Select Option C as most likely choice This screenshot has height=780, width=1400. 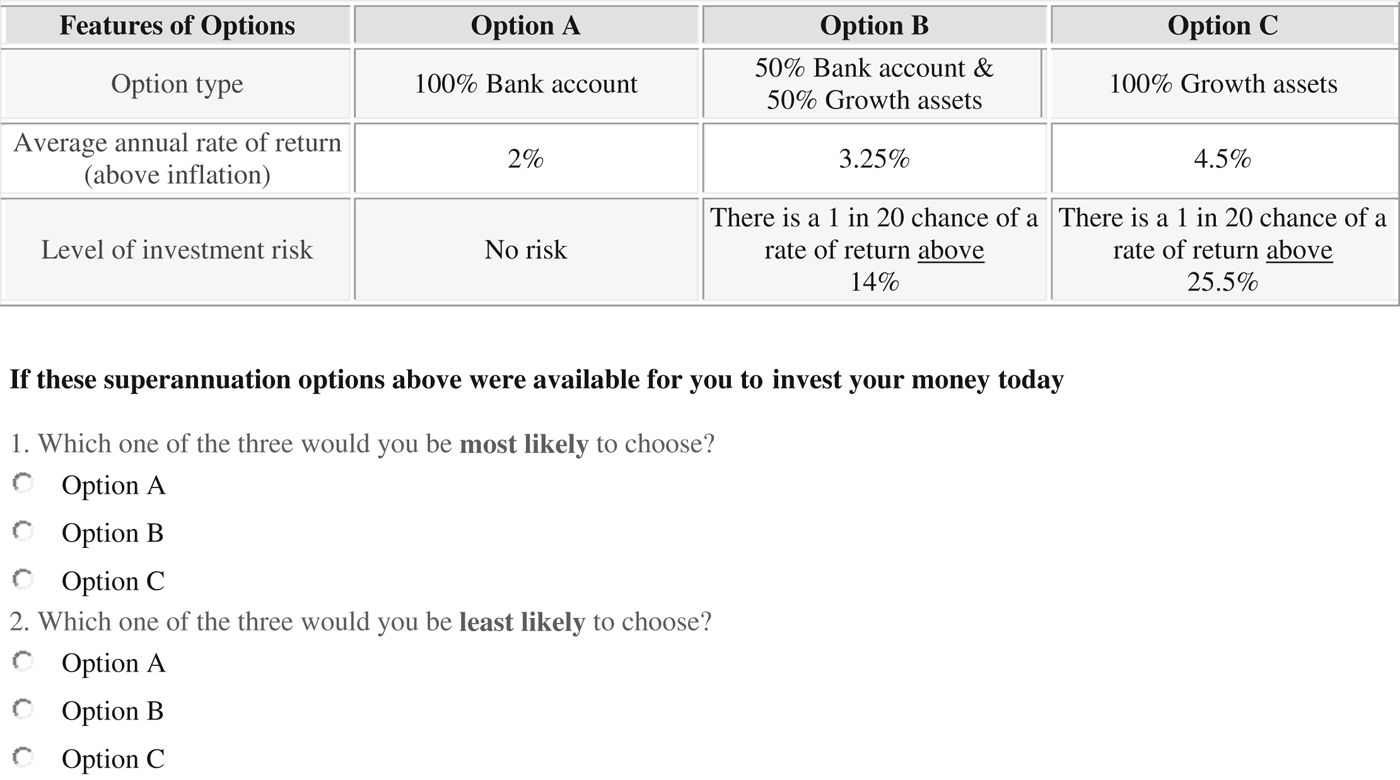tap(24, 579)
